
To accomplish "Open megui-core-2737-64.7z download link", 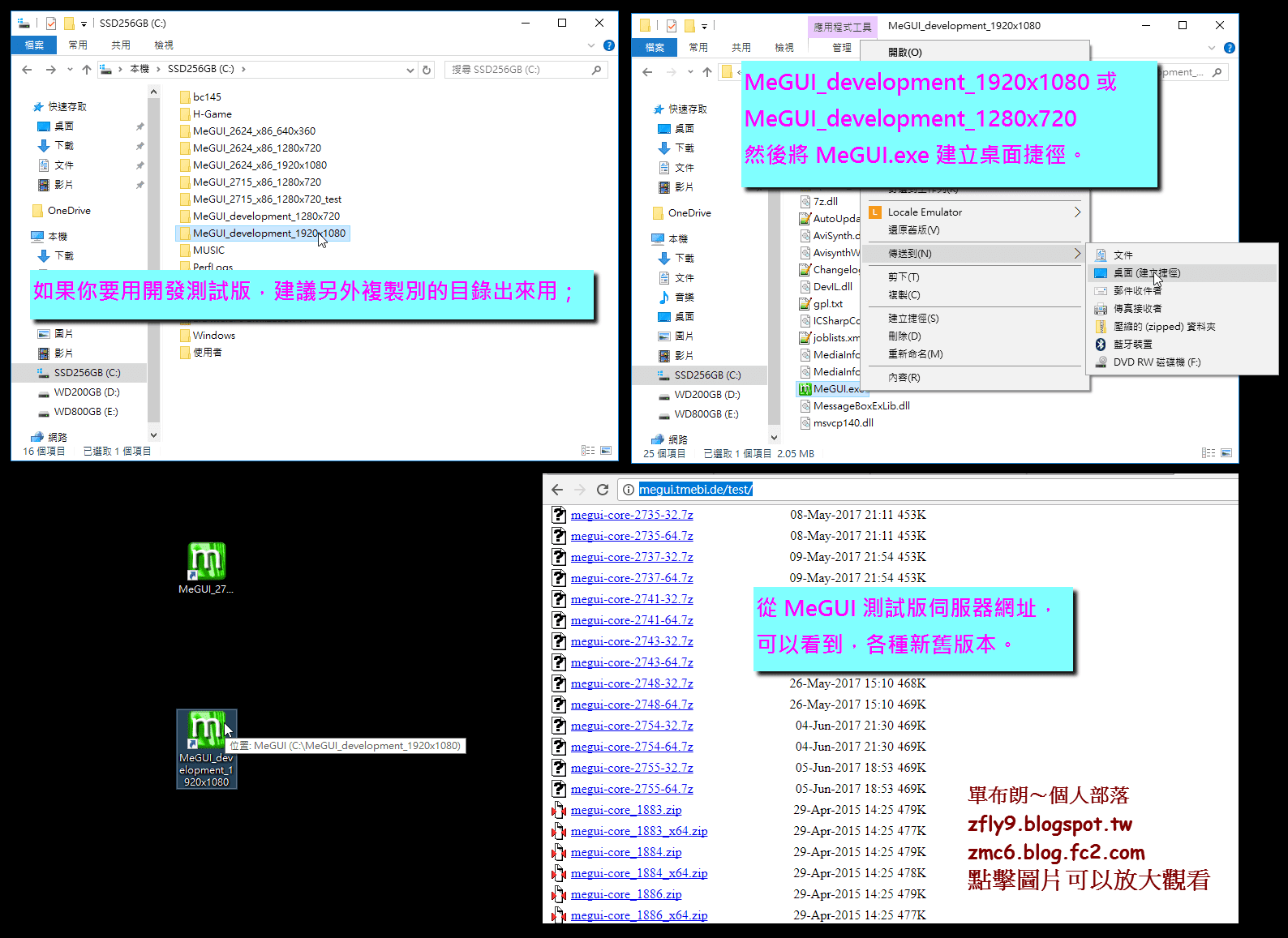I will click(x=632, y=578).
